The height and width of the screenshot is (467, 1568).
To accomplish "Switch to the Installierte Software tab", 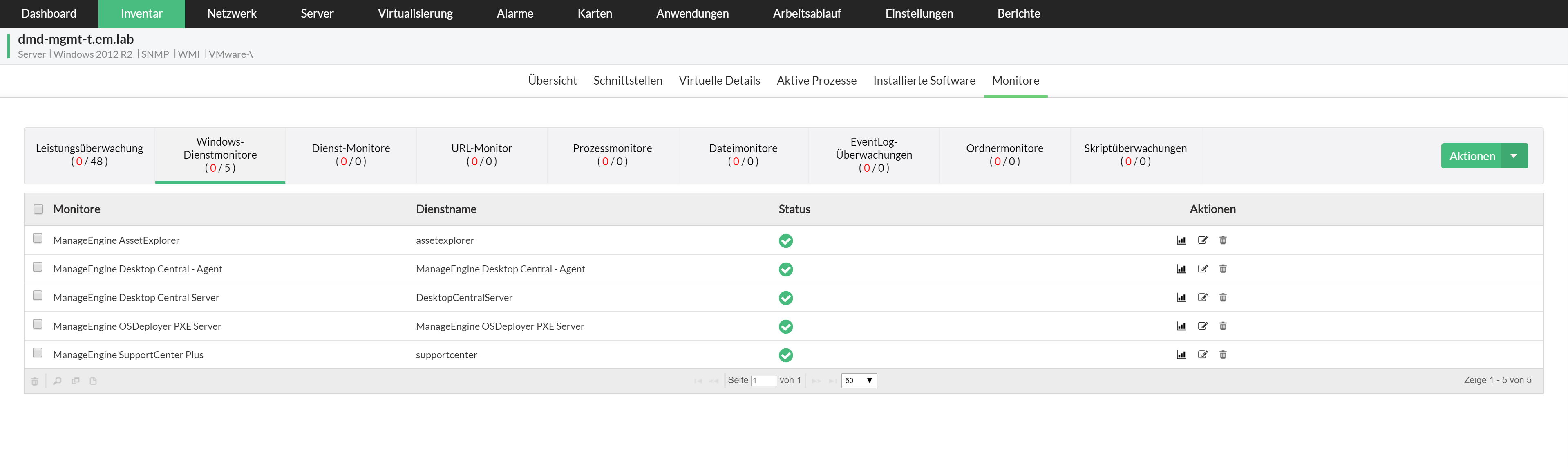I will 924,81.
